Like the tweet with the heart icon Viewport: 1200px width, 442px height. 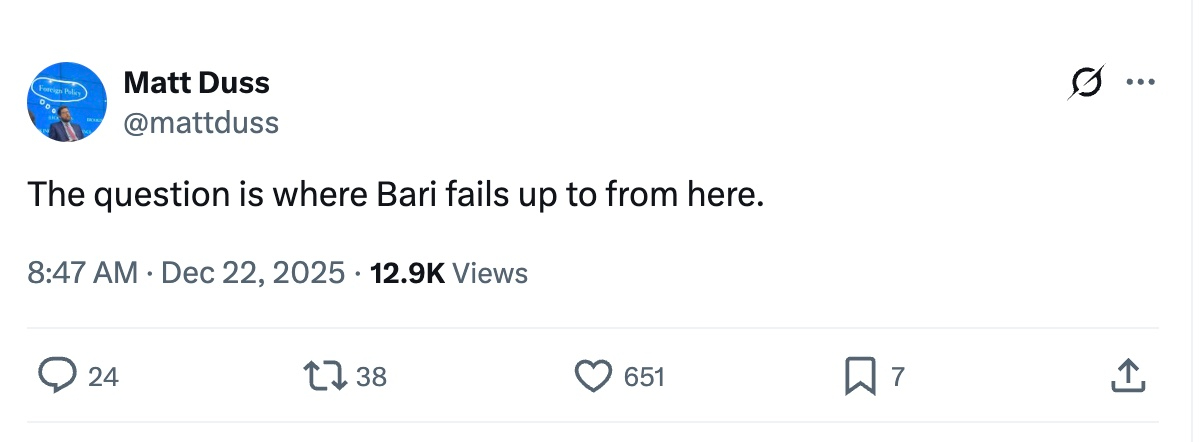pyautogui.click(x=593, y=376)
